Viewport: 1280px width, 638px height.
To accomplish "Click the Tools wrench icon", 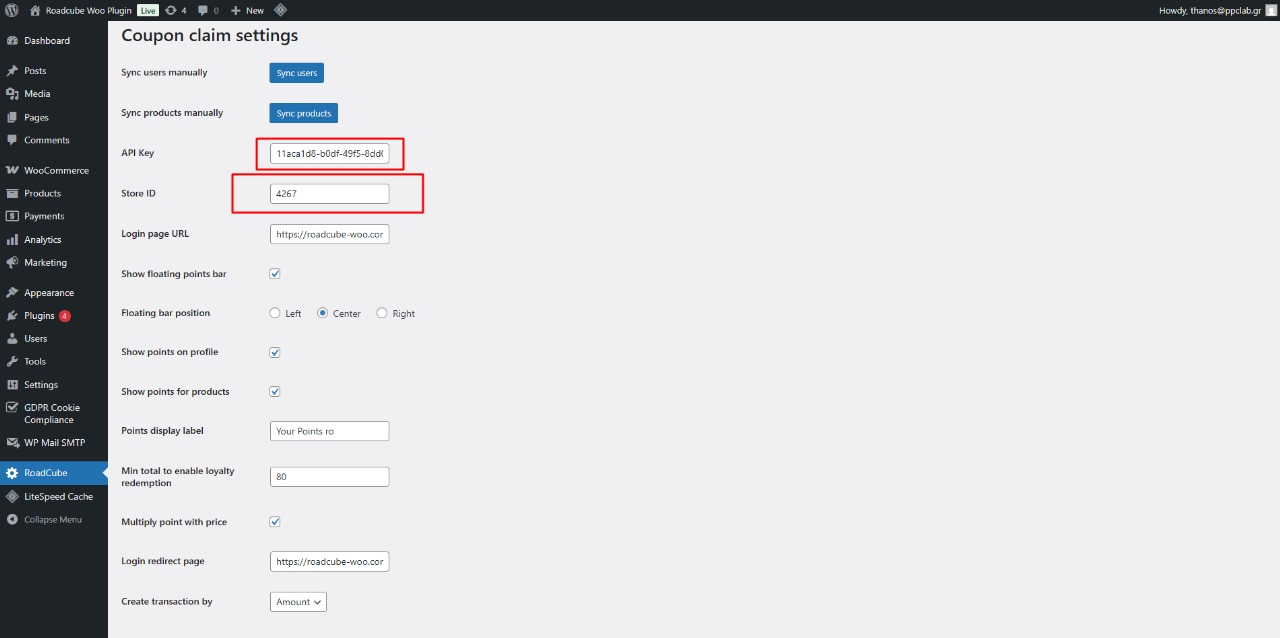I will pyautogui.click(x=12, y=362).
